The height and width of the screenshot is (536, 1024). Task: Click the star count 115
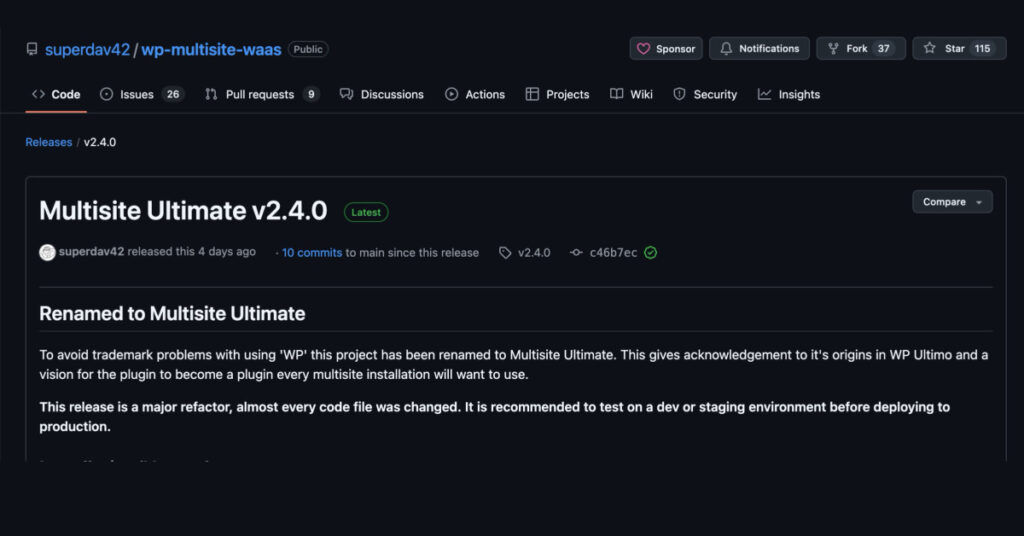tap(982, 48)
